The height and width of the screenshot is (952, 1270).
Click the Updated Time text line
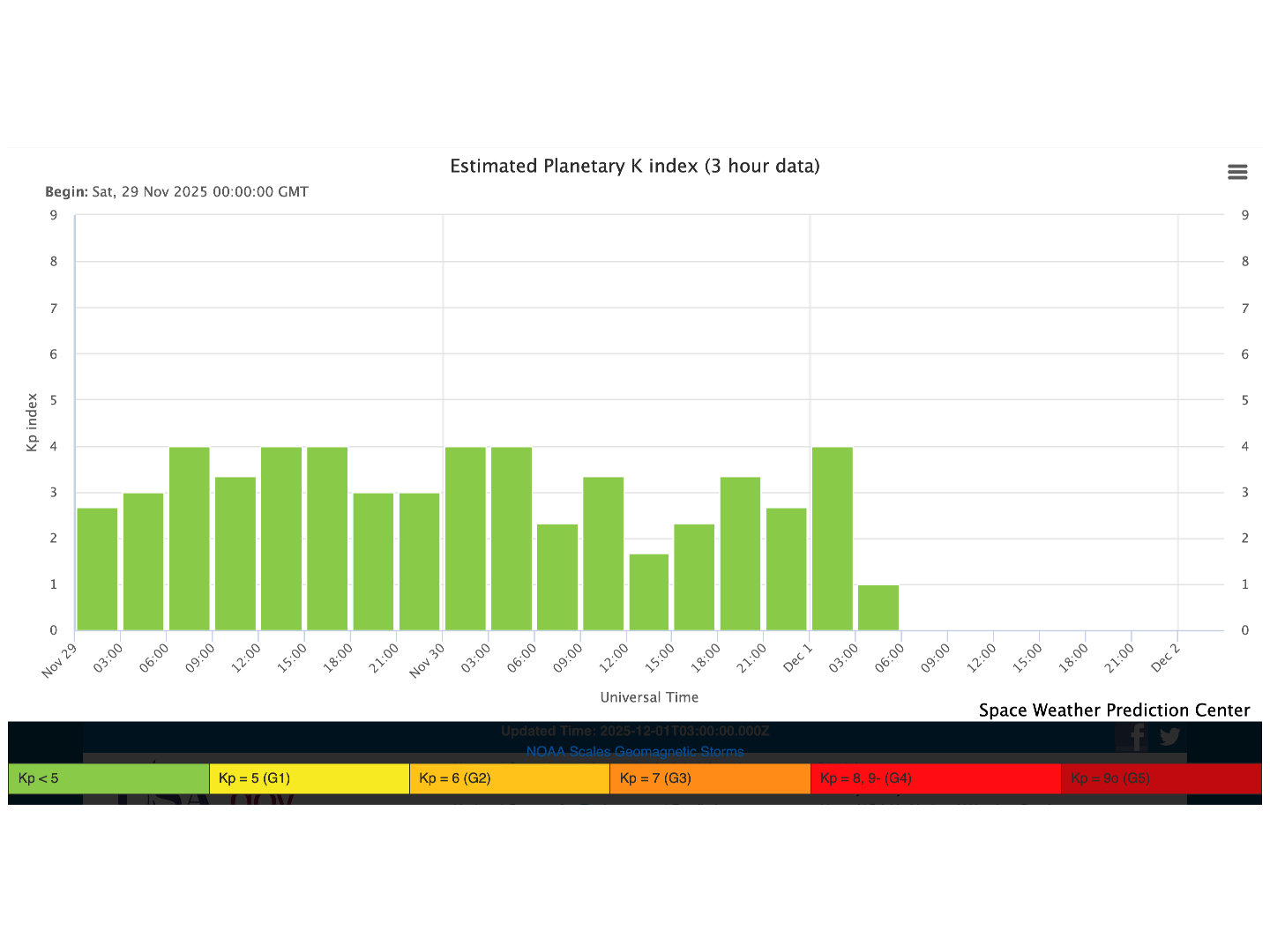(x=634, y=732)
